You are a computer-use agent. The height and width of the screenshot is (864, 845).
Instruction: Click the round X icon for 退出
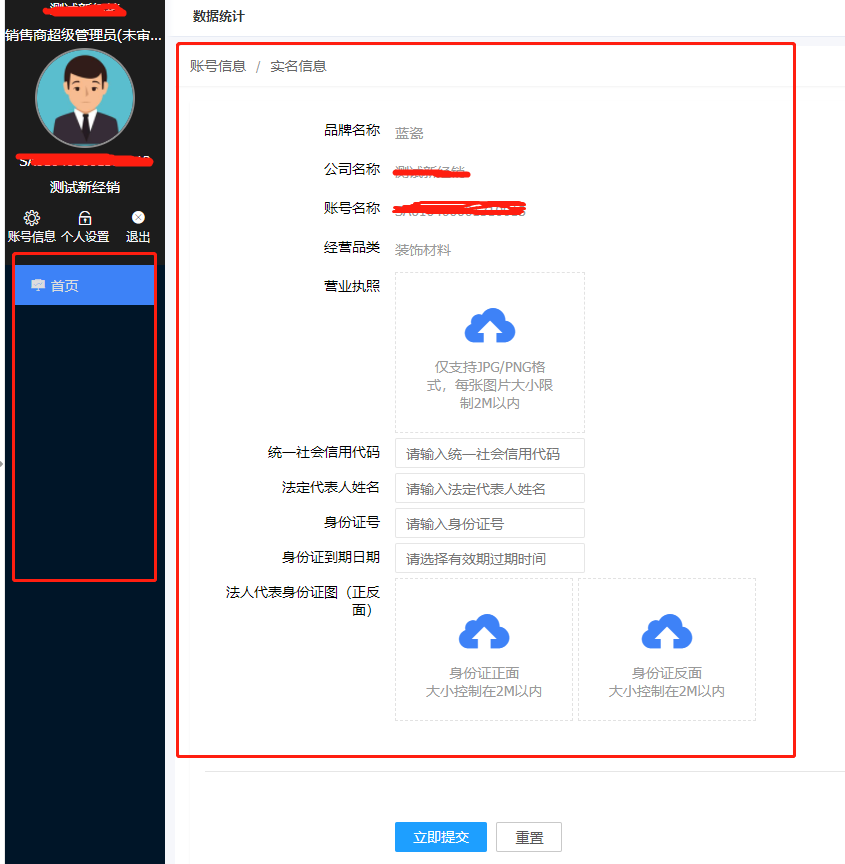[x=138, y=218]
